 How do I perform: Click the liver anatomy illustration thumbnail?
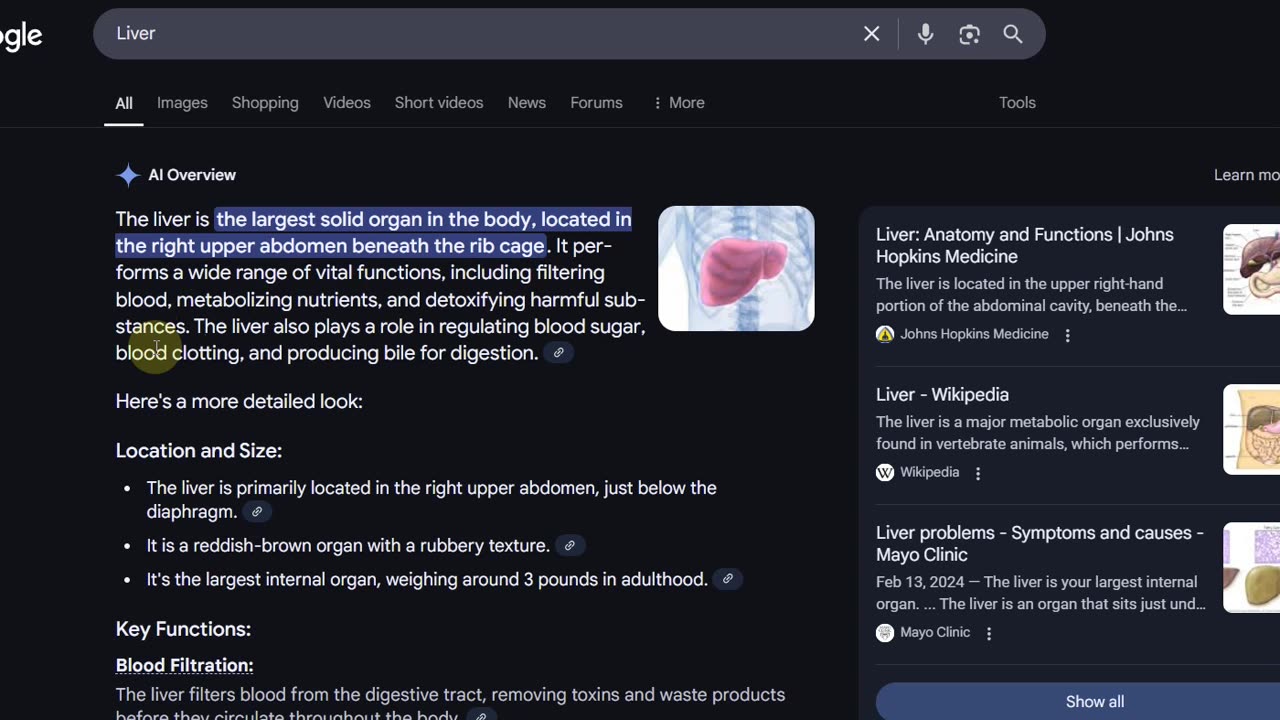(736, 268)
